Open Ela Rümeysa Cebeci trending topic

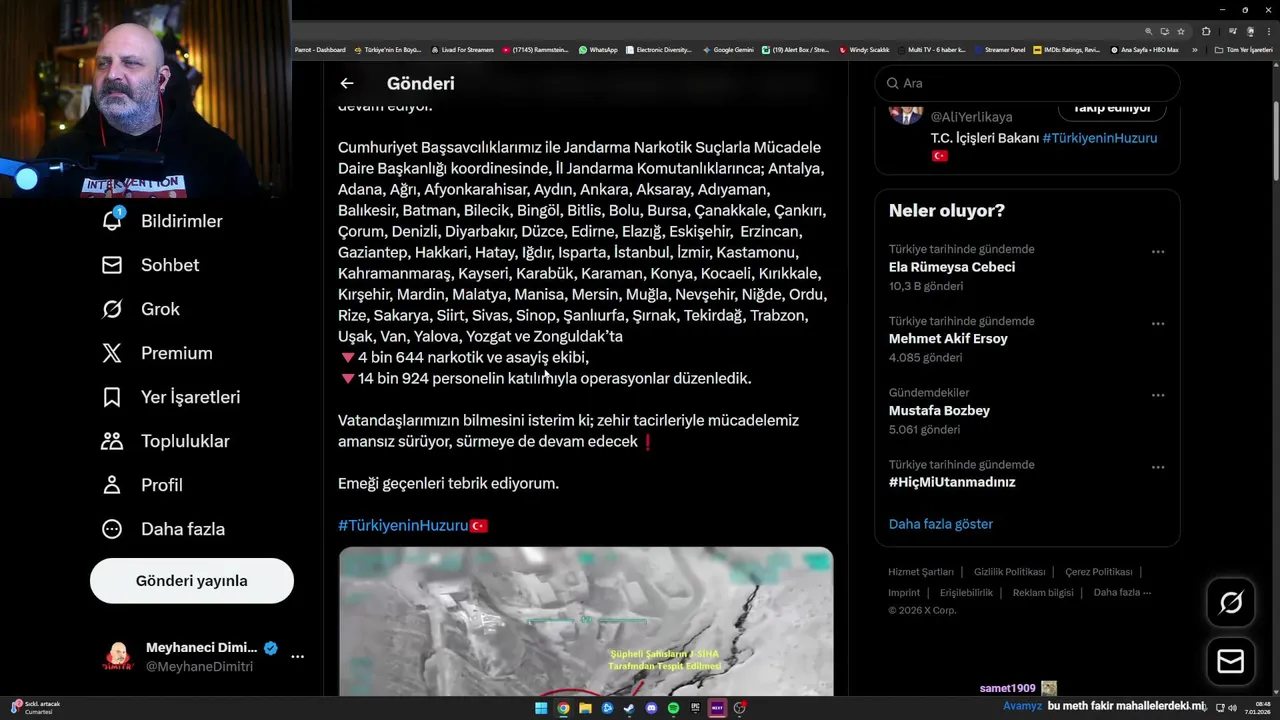click(x=952, y=267)
